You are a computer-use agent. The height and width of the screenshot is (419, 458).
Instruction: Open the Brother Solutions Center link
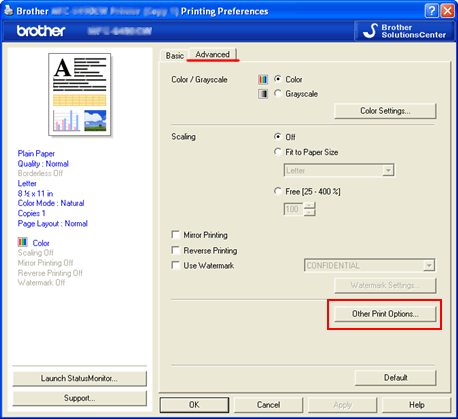coord(405,31)
